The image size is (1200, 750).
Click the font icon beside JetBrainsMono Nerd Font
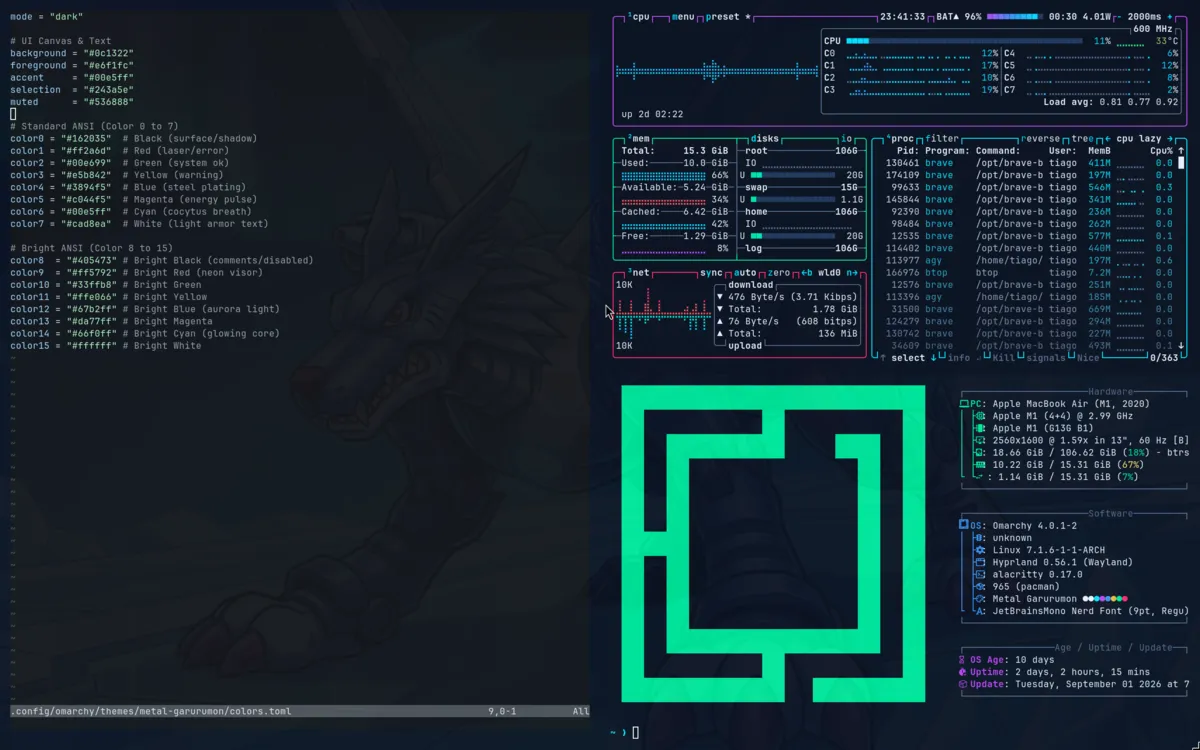click(981, 611)
